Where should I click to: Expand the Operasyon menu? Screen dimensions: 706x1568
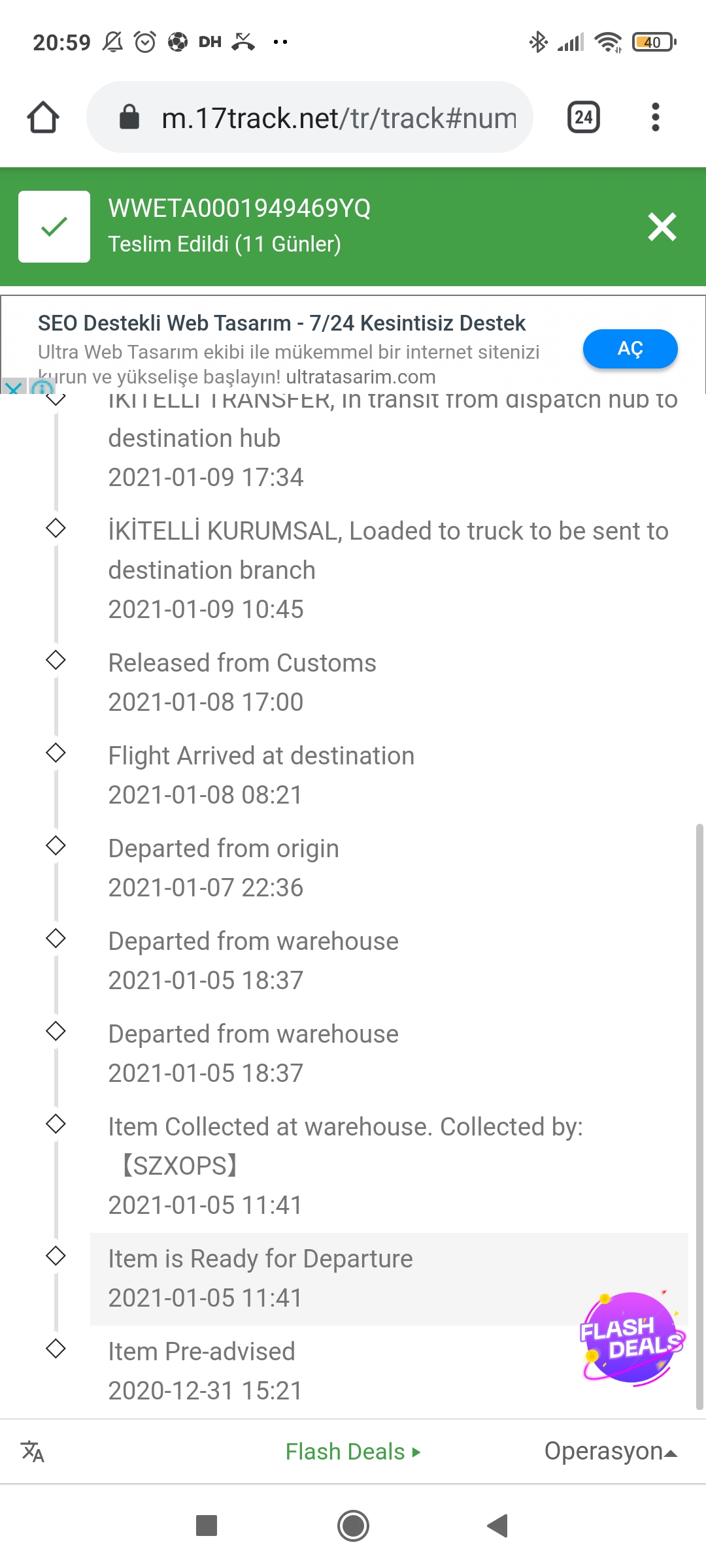point(611,1451)
